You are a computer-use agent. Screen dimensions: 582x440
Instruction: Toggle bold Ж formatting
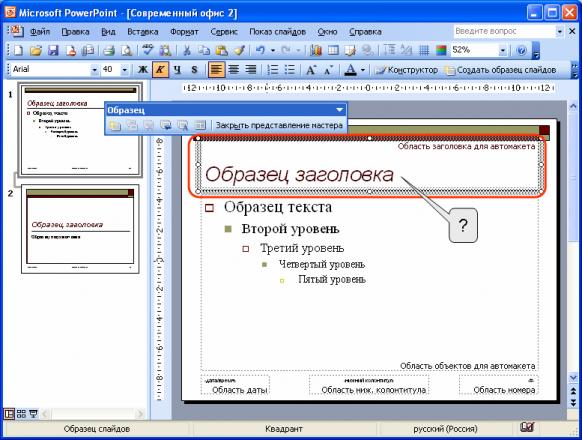(x=143, y=69)
